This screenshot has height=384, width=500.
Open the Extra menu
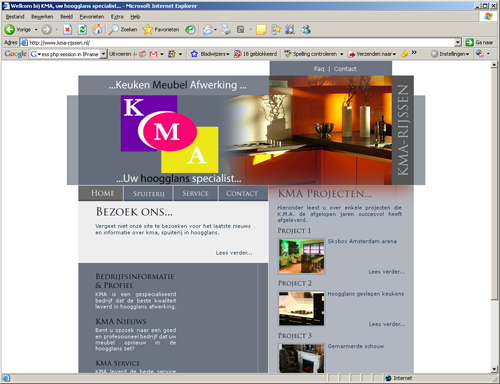tap(117, 17)
